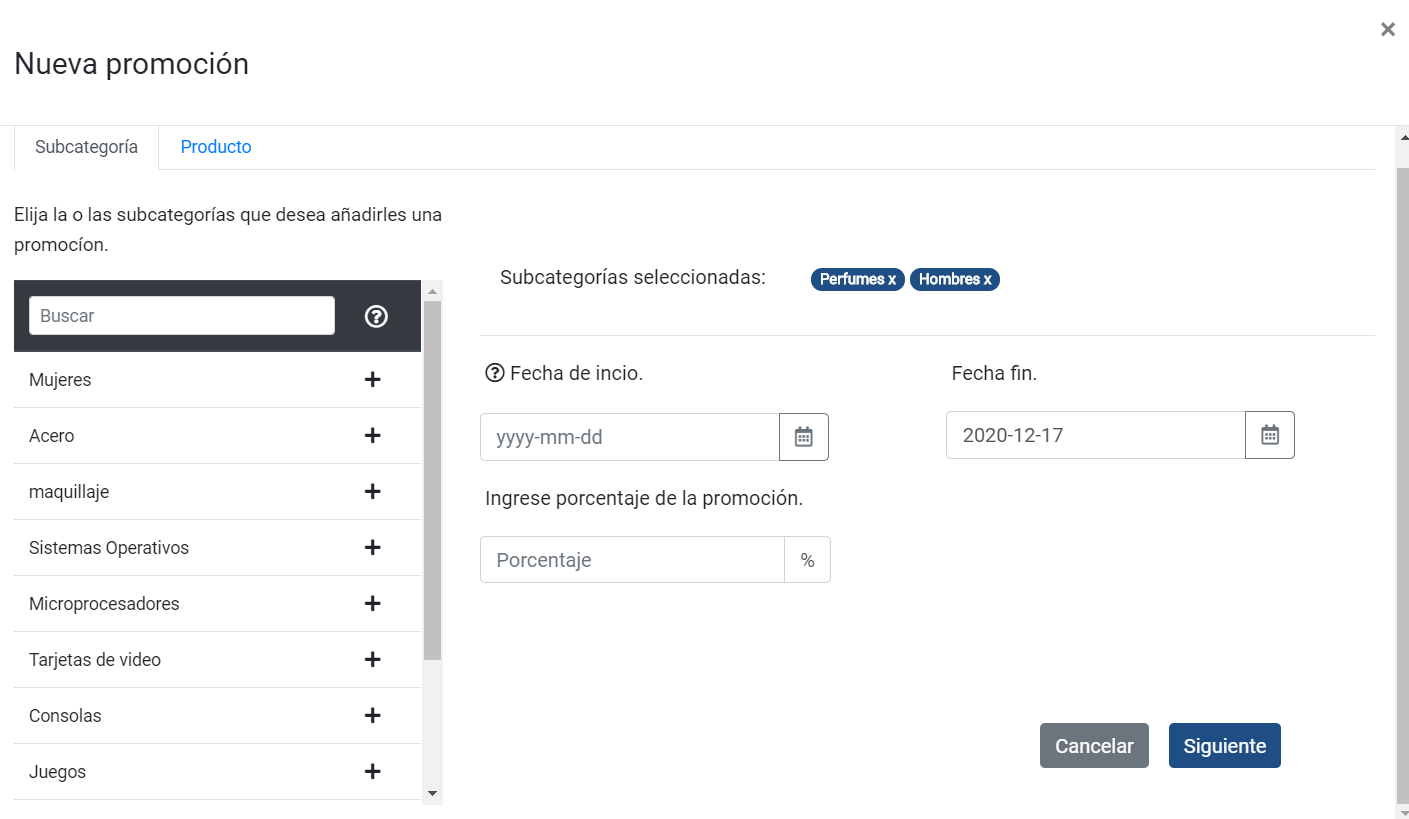Click the Mujeres list row text

tap(60, 380)
